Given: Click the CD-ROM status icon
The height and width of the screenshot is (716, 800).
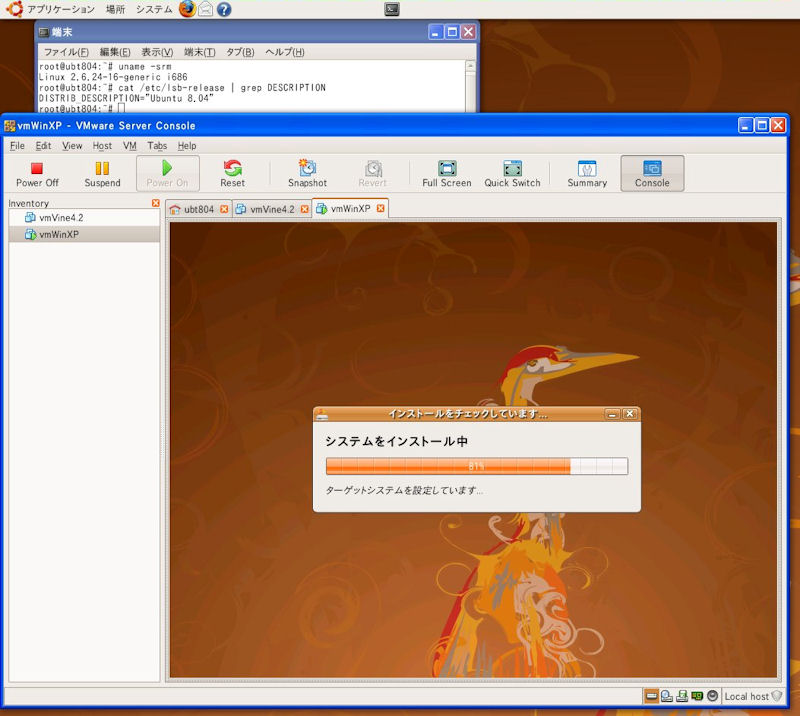Looking at the screenshot, I should tap(667, 696).
